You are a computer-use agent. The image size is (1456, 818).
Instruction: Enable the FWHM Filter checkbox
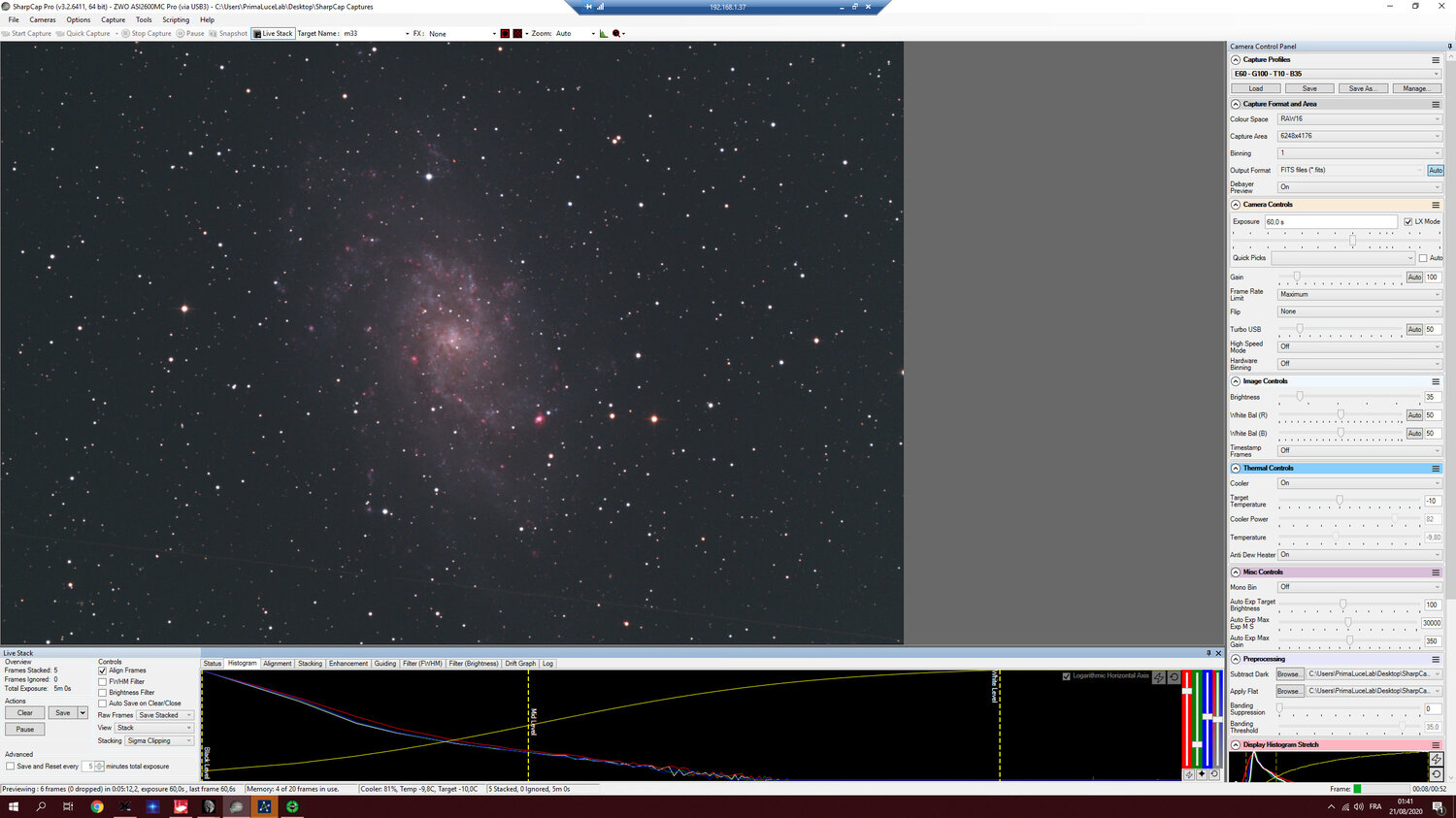103,682
